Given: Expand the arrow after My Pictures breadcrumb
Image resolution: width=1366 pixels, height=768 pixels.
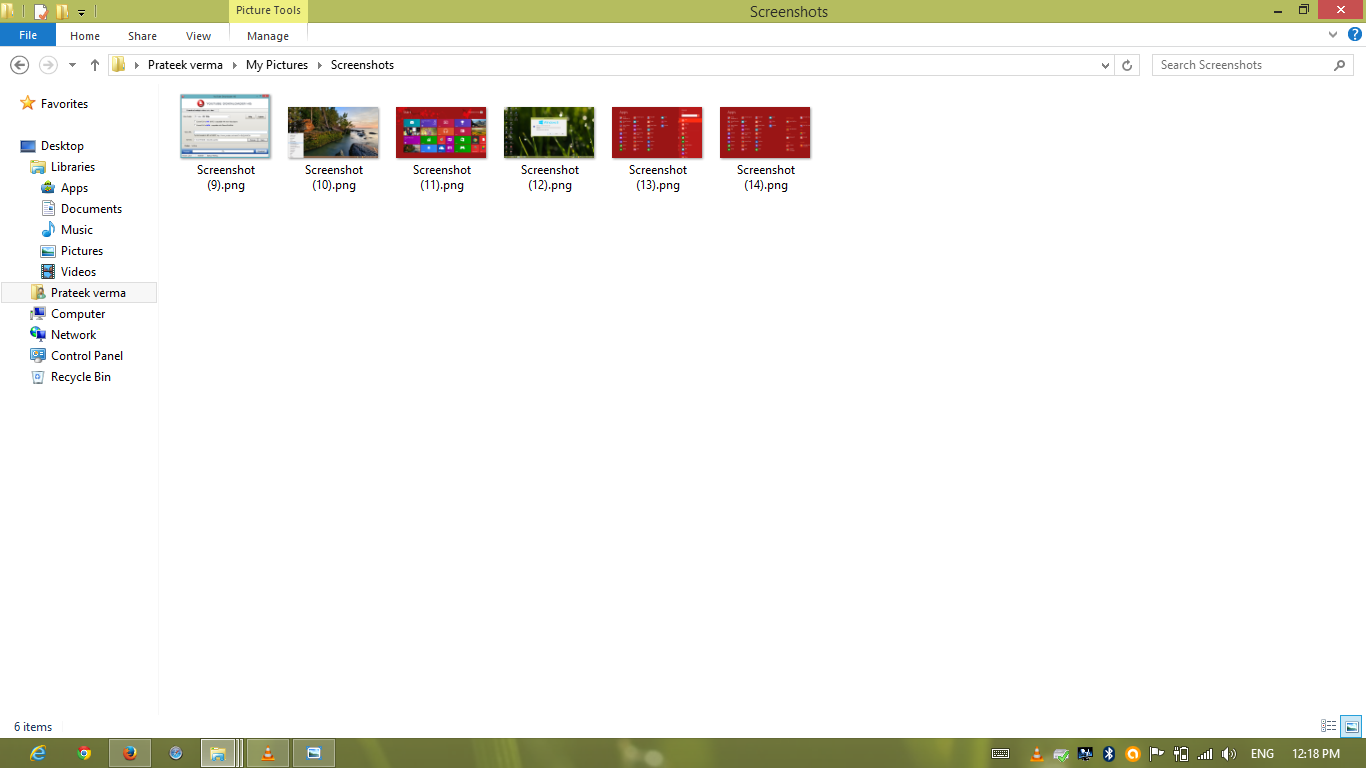Looking at the screenshot, I should click(x=320, y=65).
